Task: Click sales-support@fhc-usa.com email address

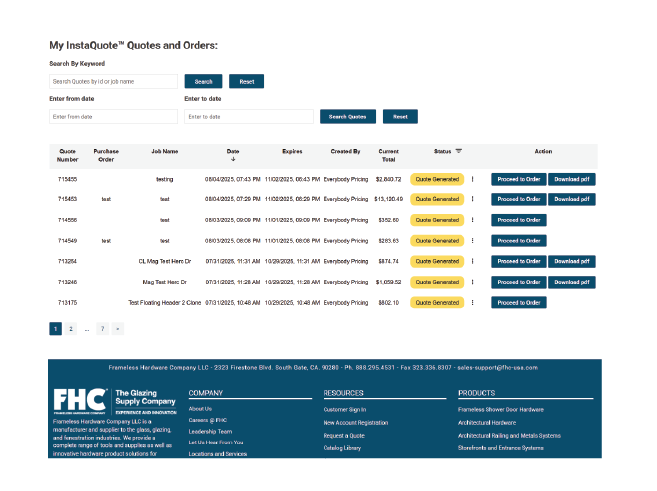Action: pyautogui.click(x=497, y=367)
